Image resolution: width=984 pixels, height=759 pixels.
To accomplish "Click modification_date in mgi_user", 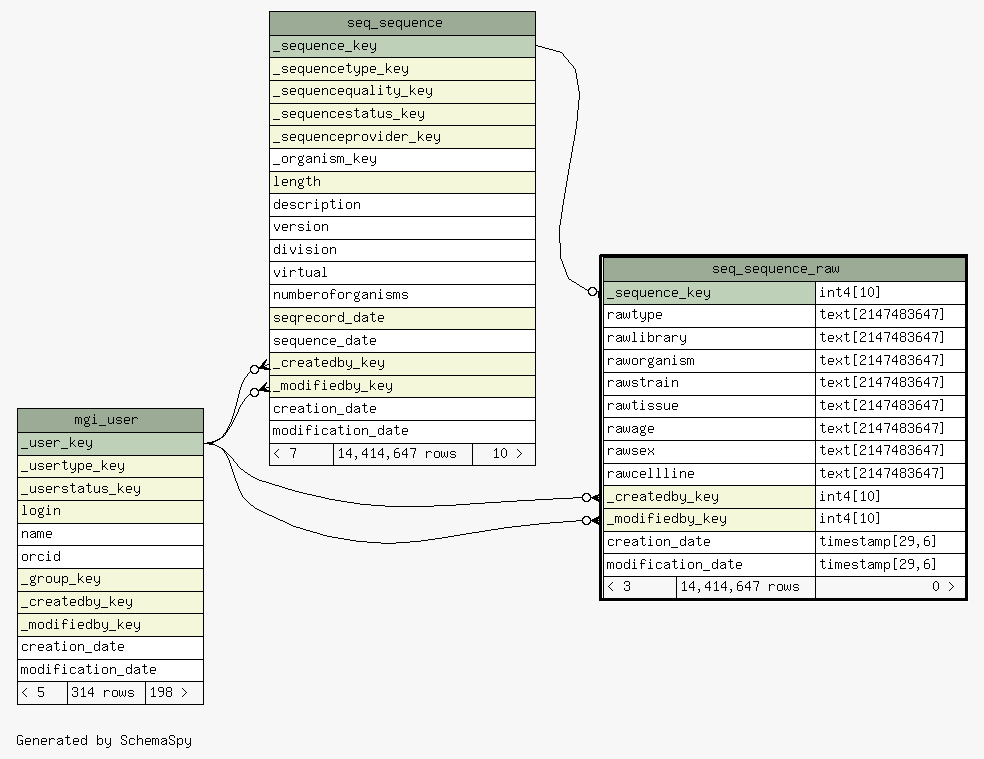I will click(x=110, y=670).
